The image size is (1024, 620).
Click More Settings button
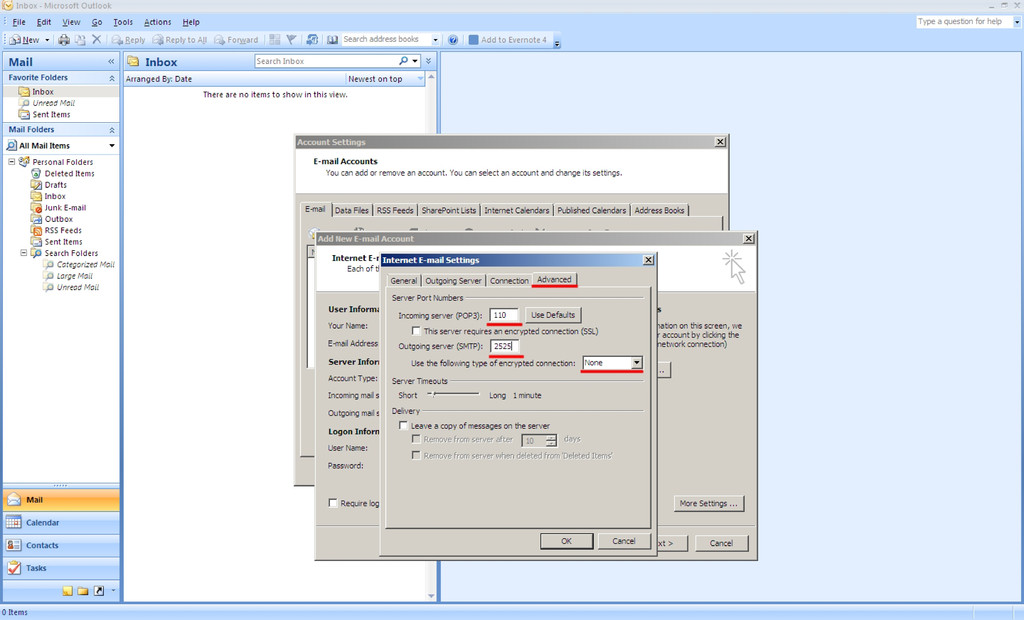point(709,504)
